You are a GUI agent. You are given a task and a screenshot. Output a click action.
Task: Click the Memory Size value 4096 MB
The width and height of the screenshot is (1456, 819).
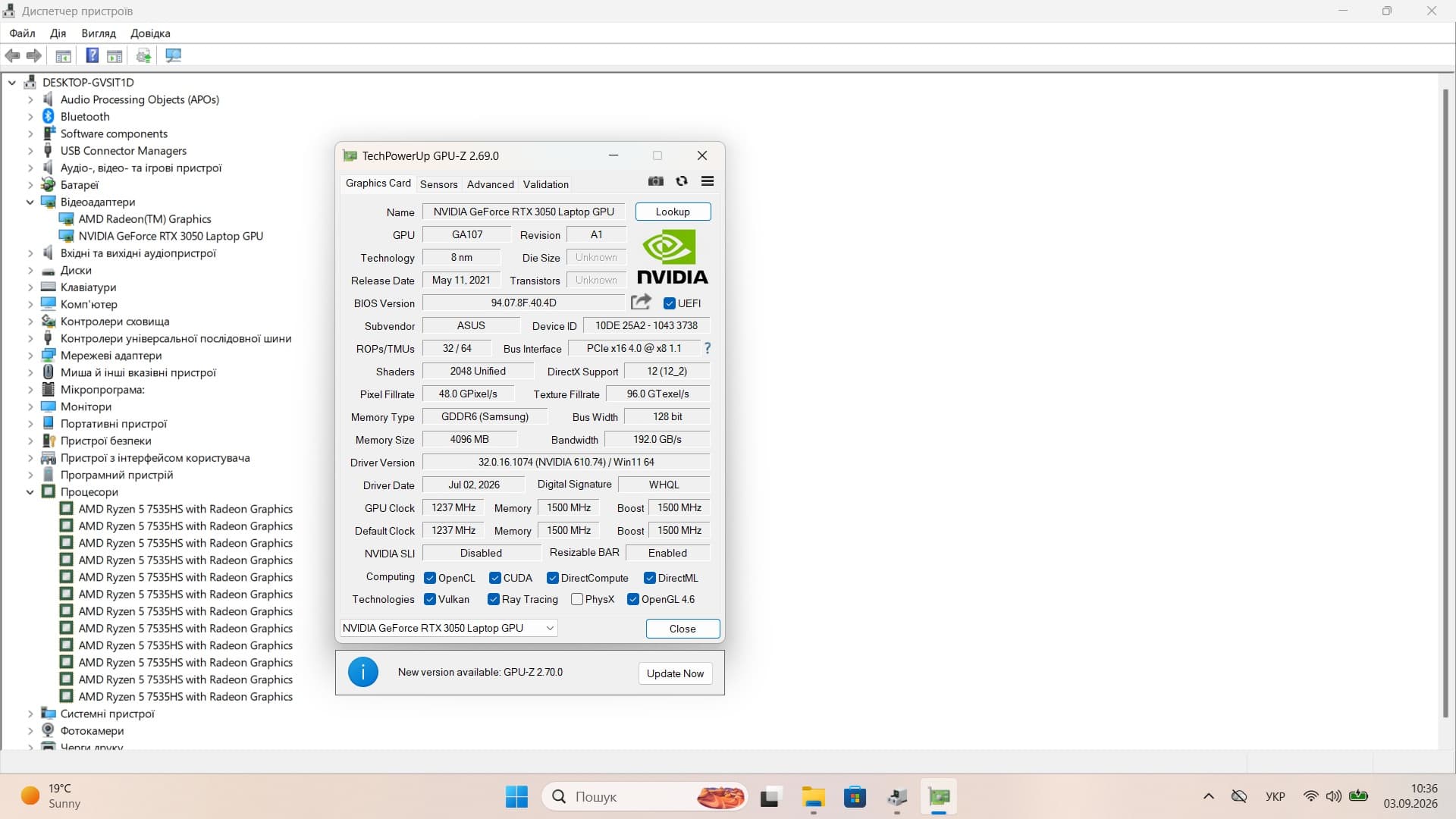(x=469, y=439)
